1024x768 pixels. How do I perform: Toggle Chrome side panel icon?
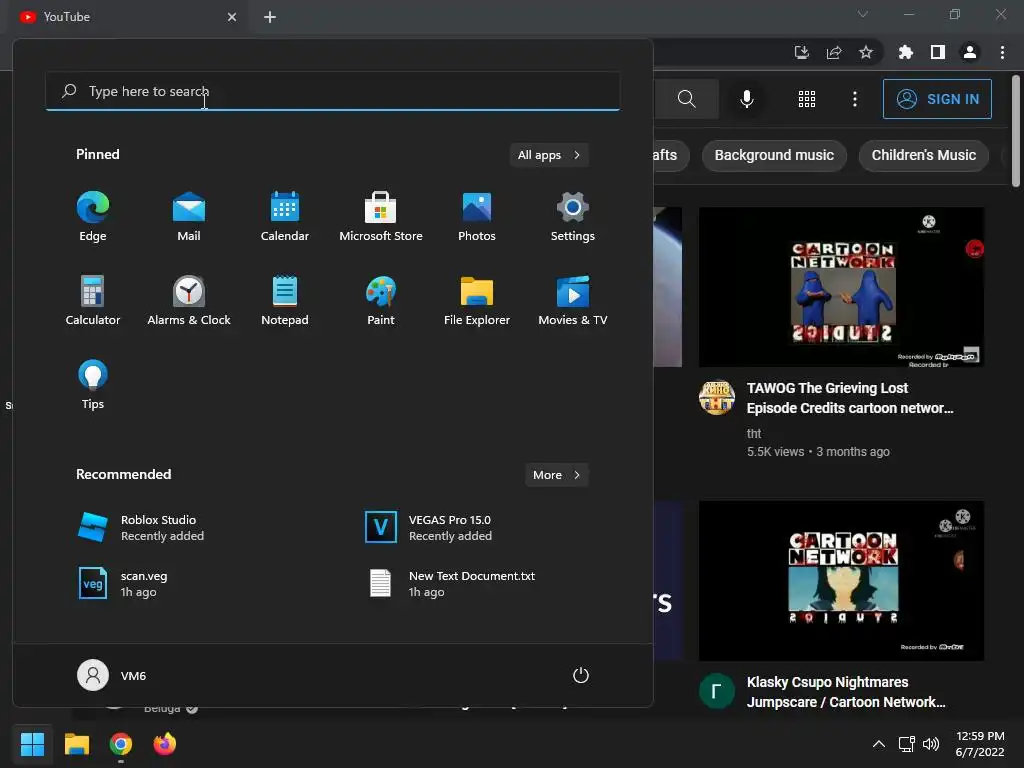(x=938, y=52)
